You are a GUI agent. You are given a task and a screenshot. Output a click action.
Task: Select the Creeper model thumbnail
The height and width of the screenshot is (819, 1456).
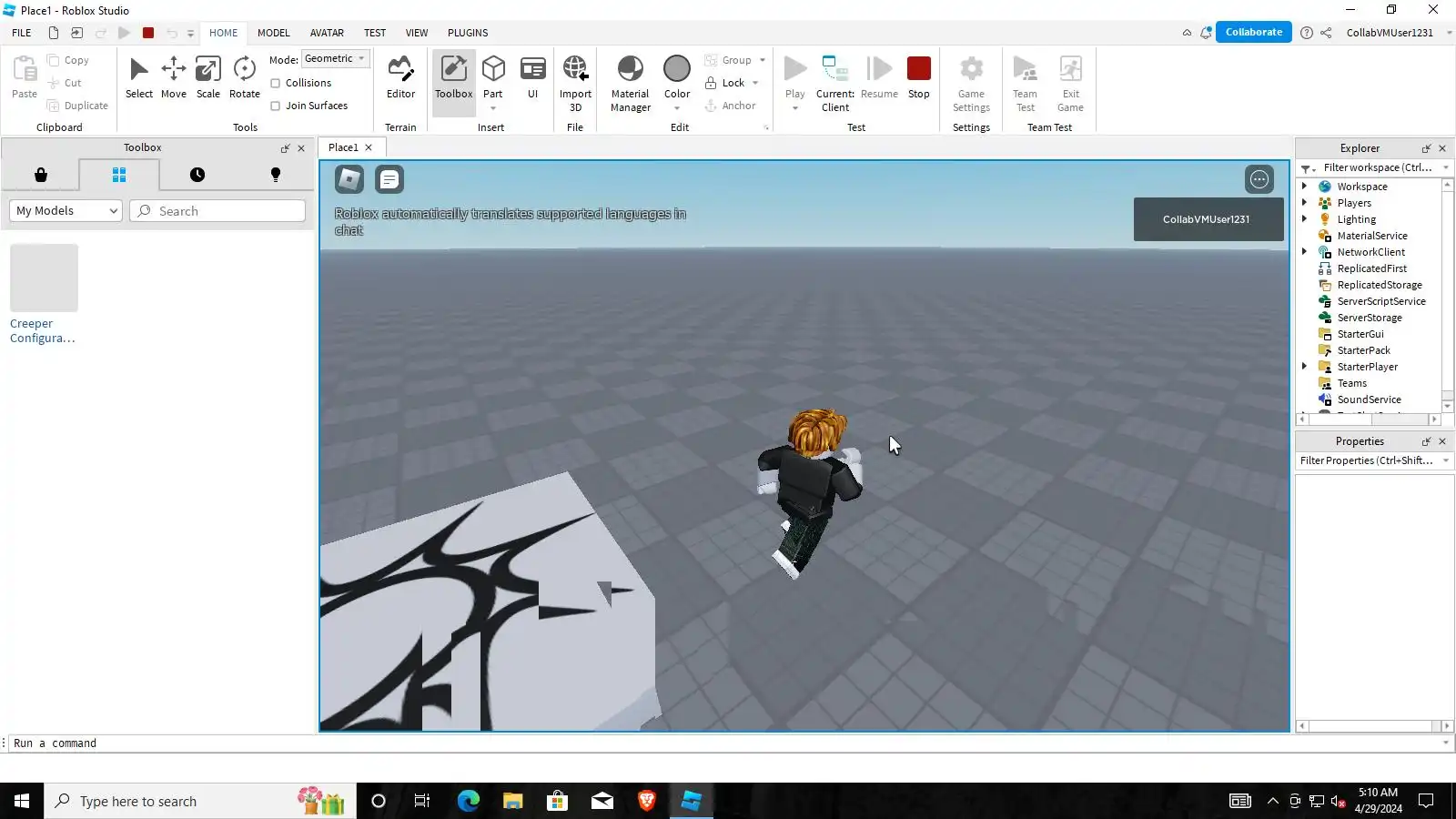44,278
